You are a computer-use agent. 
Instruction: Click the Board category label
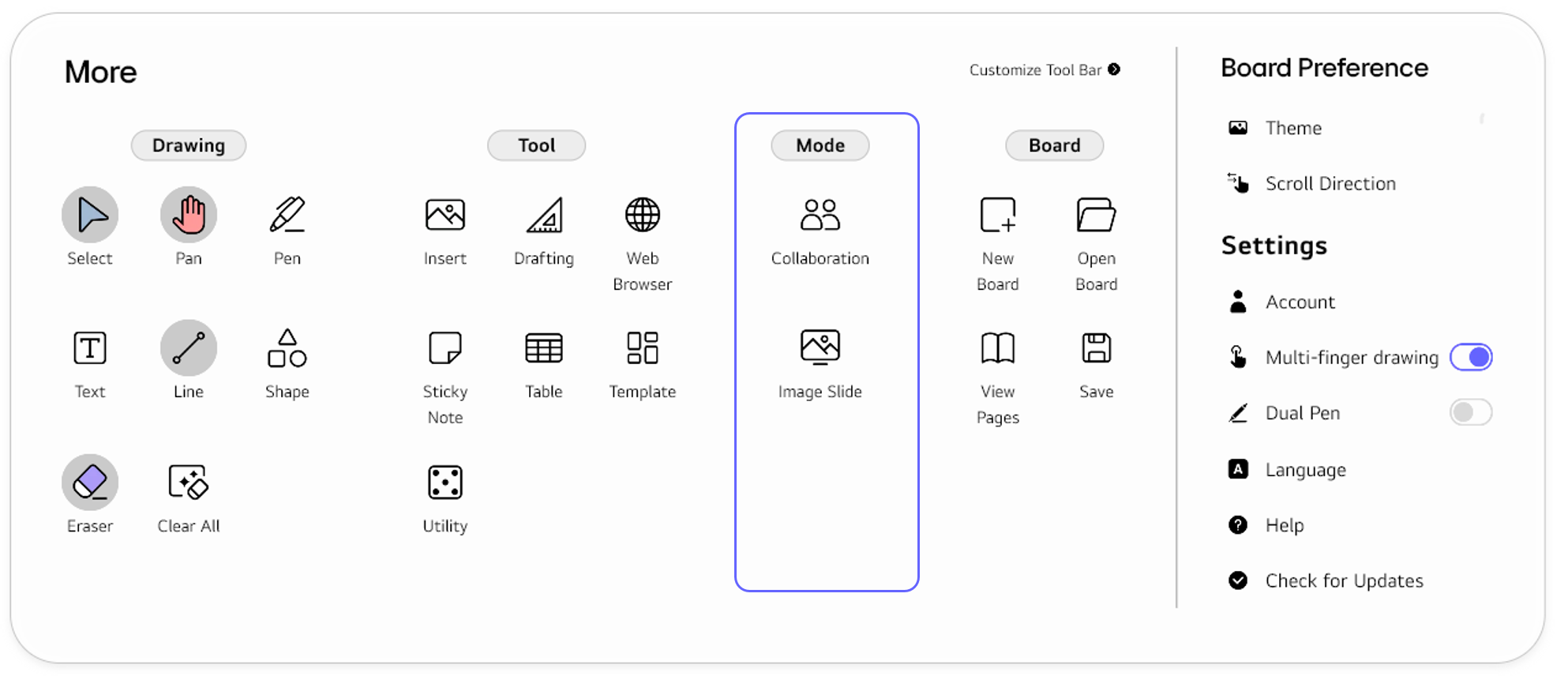click(x=1055, y=145)
